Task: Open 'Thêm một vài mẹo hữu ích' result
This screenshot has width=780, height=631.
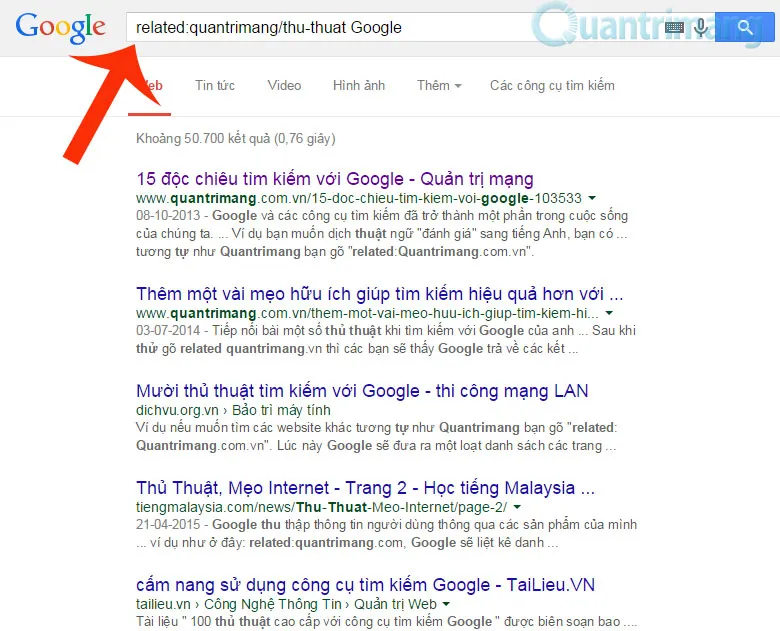Action: coord(380,294)
